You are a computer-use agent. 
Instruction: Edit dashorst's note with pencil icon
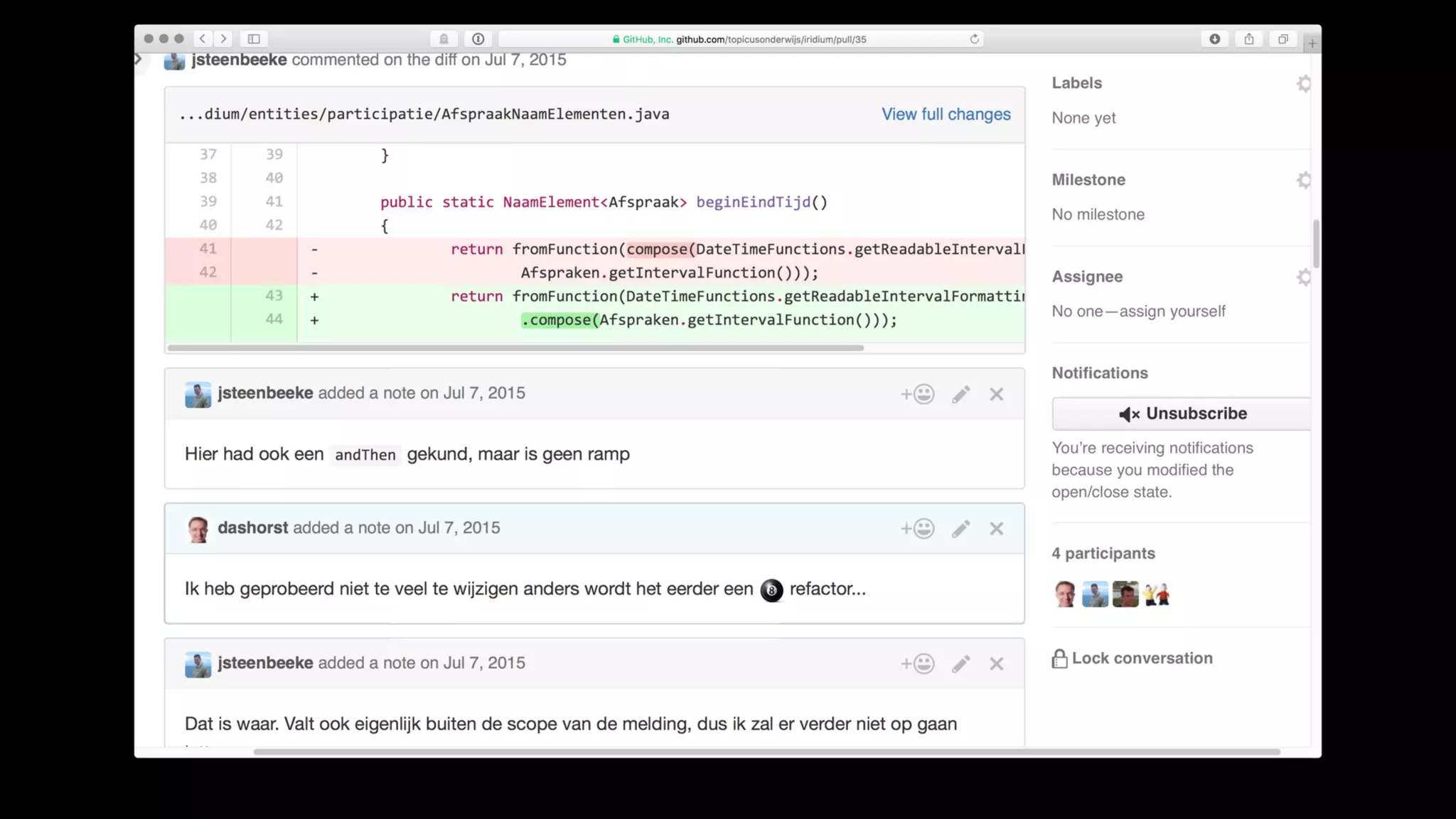coord(960,528)
